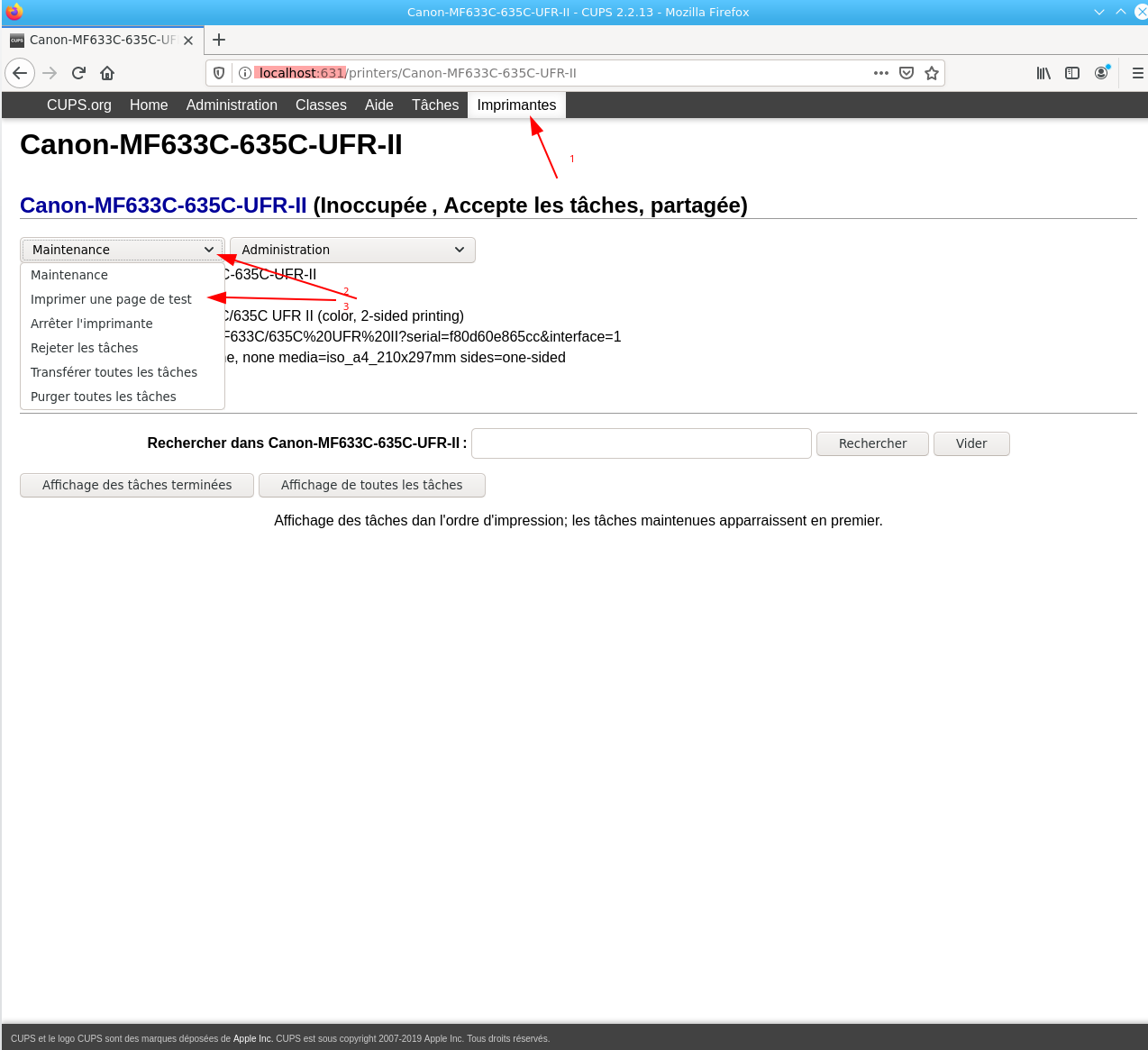Viewport: 1148px width, 1050px height.
Task: Open the Firefox account icon
Action: point(1101,73)
